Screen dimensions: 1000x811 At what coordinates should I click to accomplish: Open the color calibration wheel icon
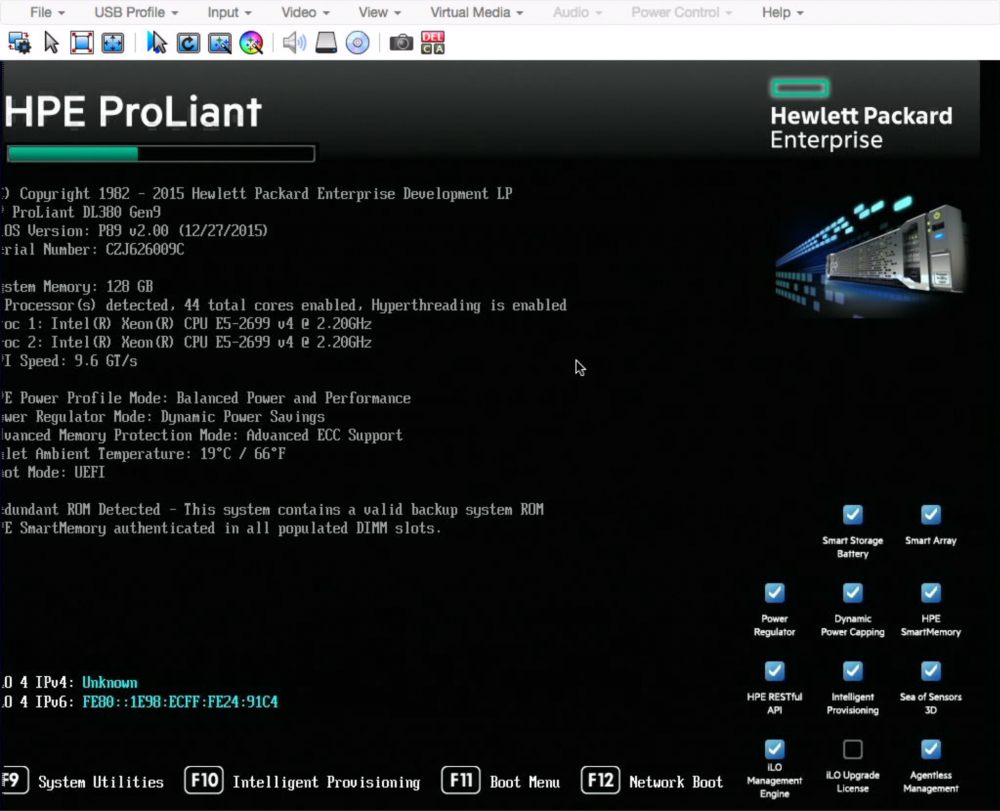(x=251, y=43)
